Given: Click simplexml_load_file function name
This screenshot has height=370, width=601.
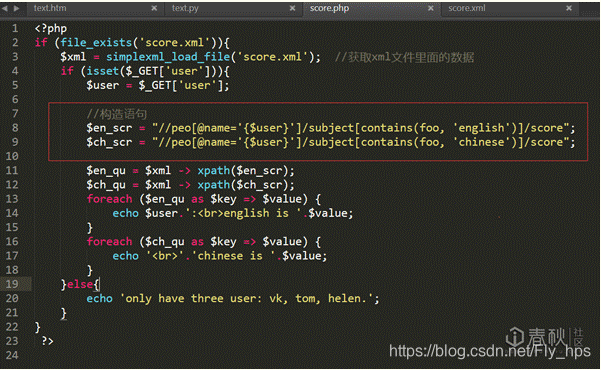Looking at the screenshot, I should 168,57.
